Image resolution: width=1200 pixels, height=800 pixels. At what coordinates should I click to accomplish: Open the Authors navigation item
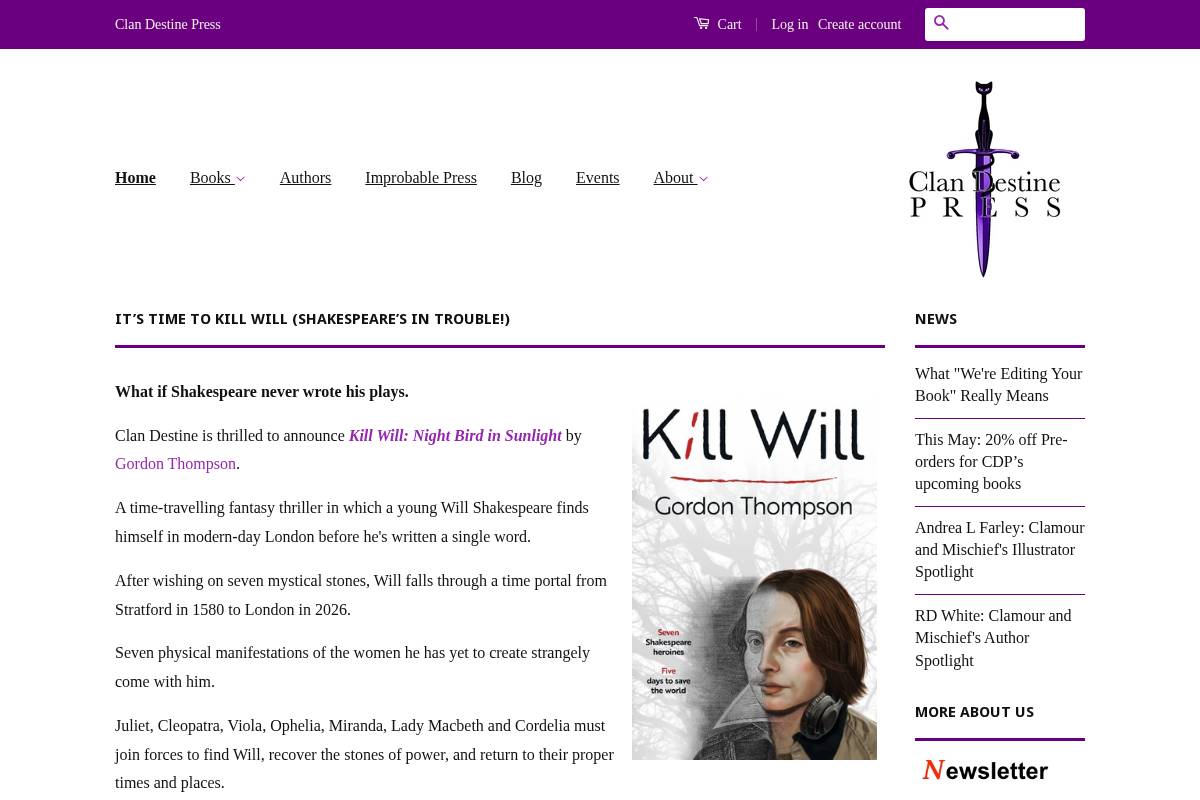click(305, 178)
